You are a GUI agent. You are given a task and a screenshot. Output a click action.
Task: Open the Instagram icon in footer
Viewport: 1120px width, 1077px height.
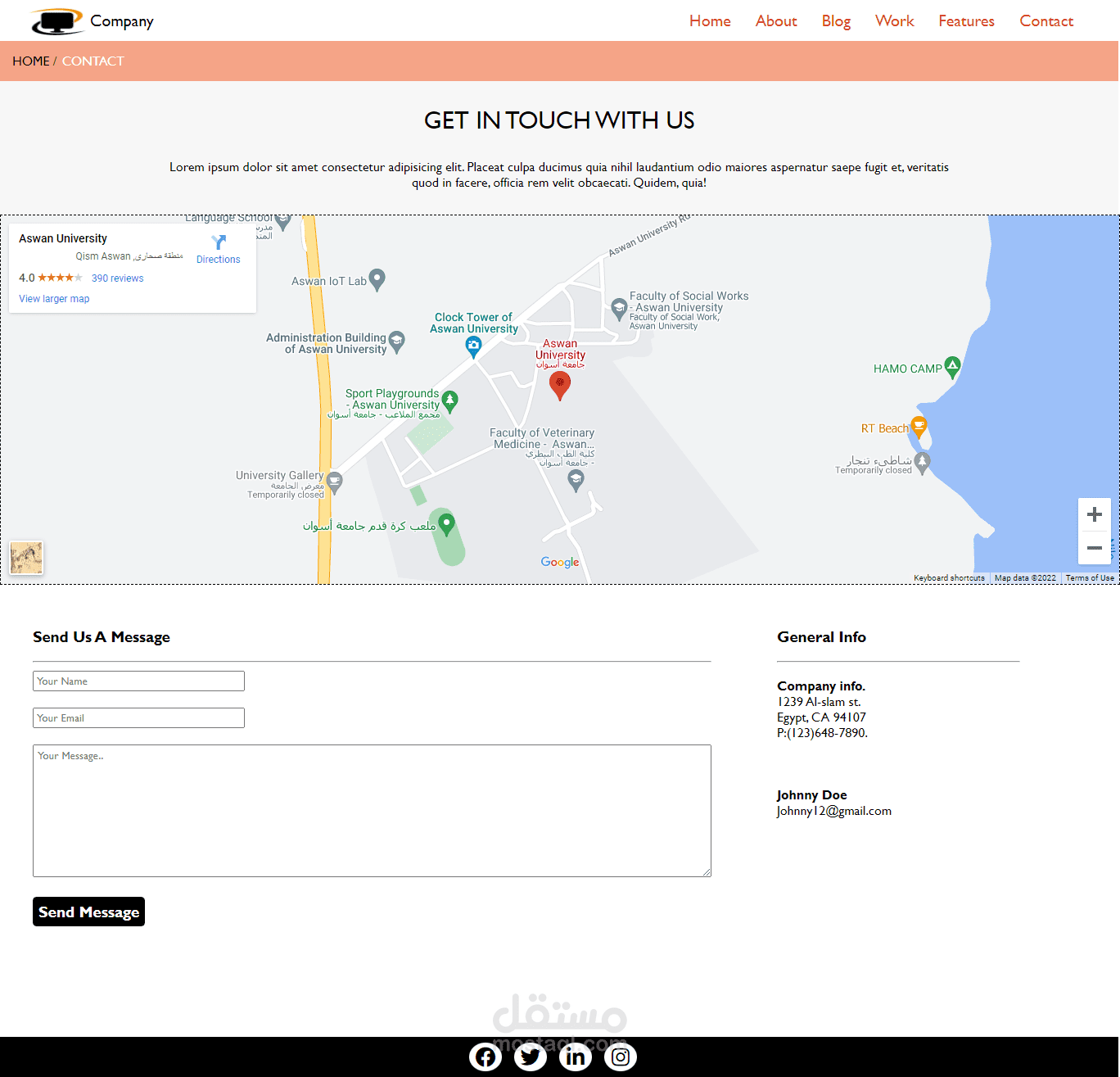tap(621, 1057)
